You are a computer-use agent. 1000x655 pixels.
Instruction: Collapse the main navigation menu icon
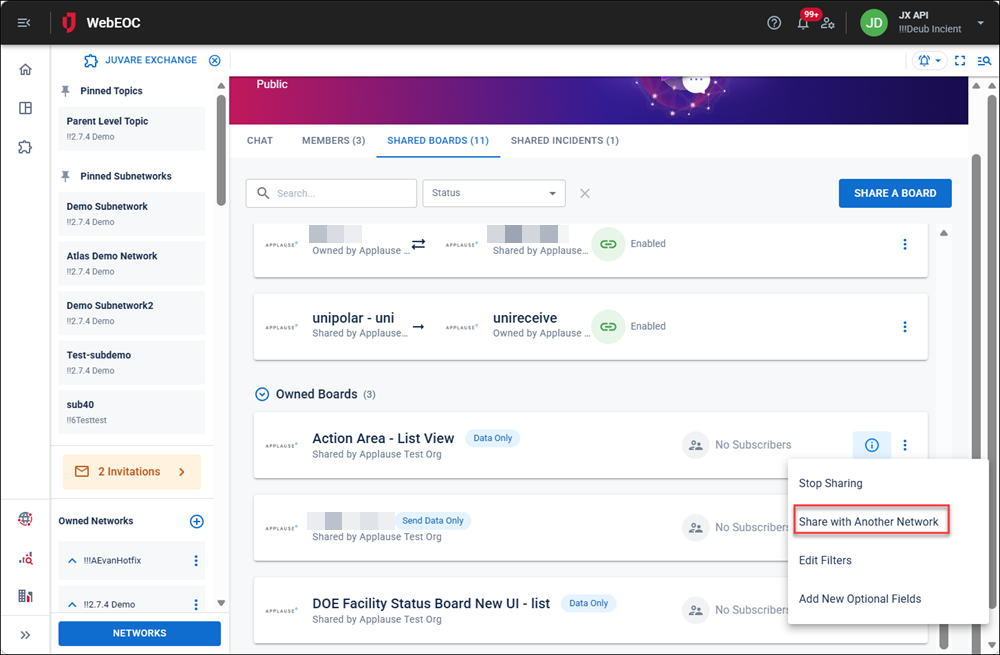point(24,23)
